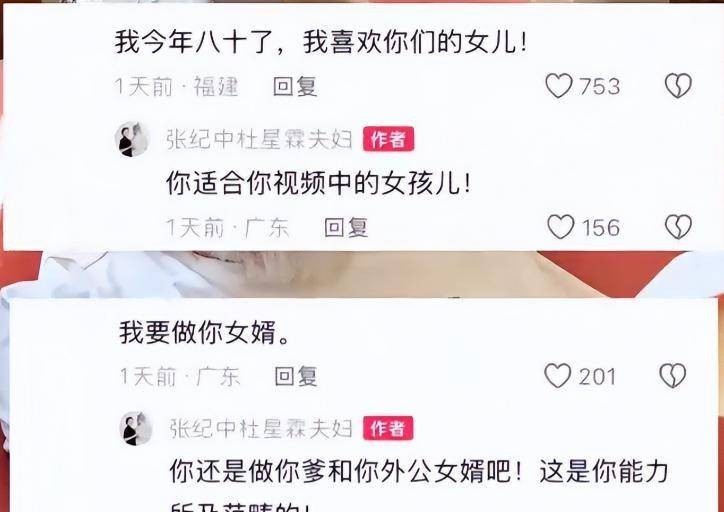Open username 张纪中杜星霖夫妇 in the upper reply
Screen dimensions: 724x512
(x=259, y=139)
